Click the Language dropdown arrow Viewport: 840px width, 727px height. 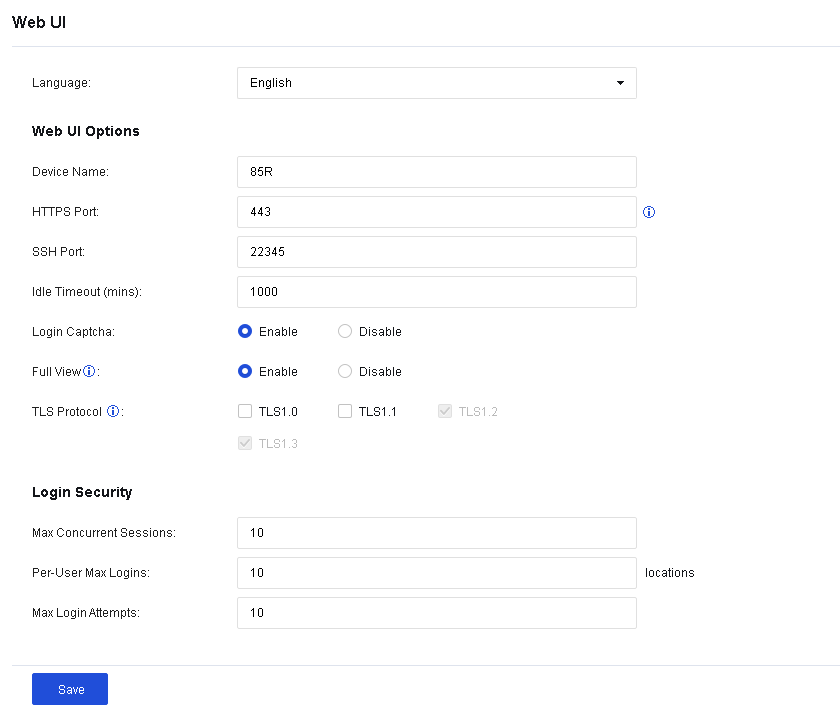[x=620, y=83]
